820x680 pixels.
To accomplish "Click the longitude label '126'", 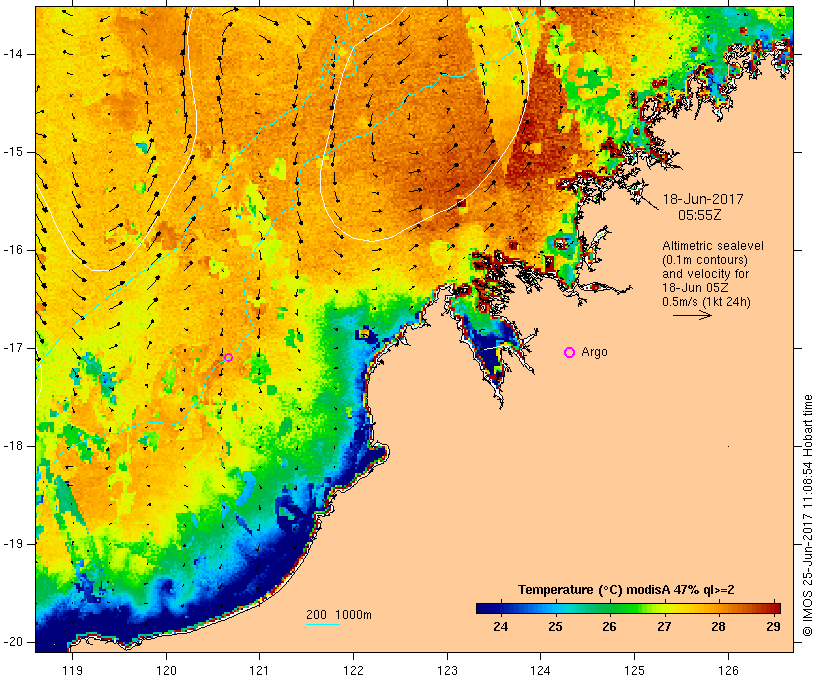I will coord(728,670).
